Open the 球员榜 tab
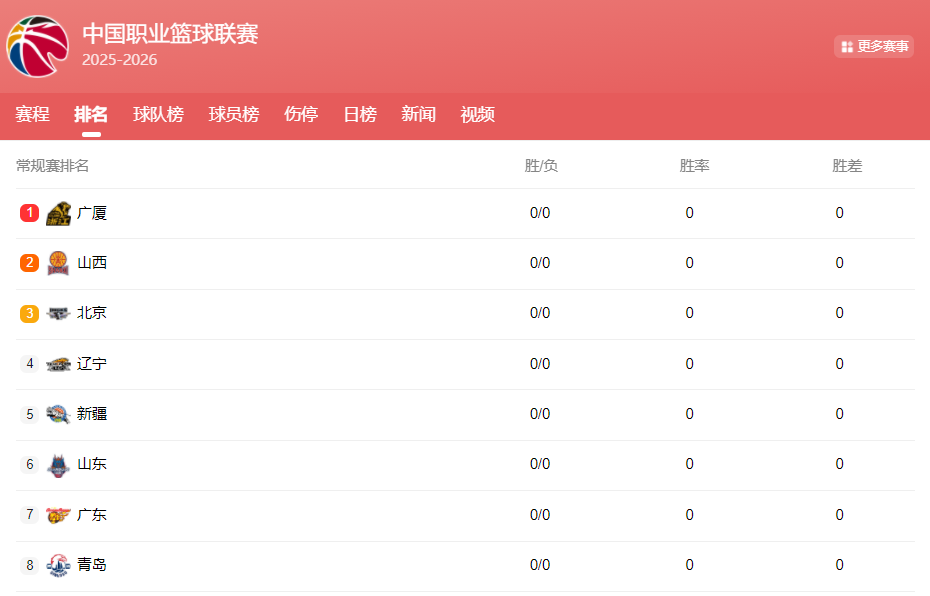The width and height of the screenshot is (930, 596). coord(233,114)
